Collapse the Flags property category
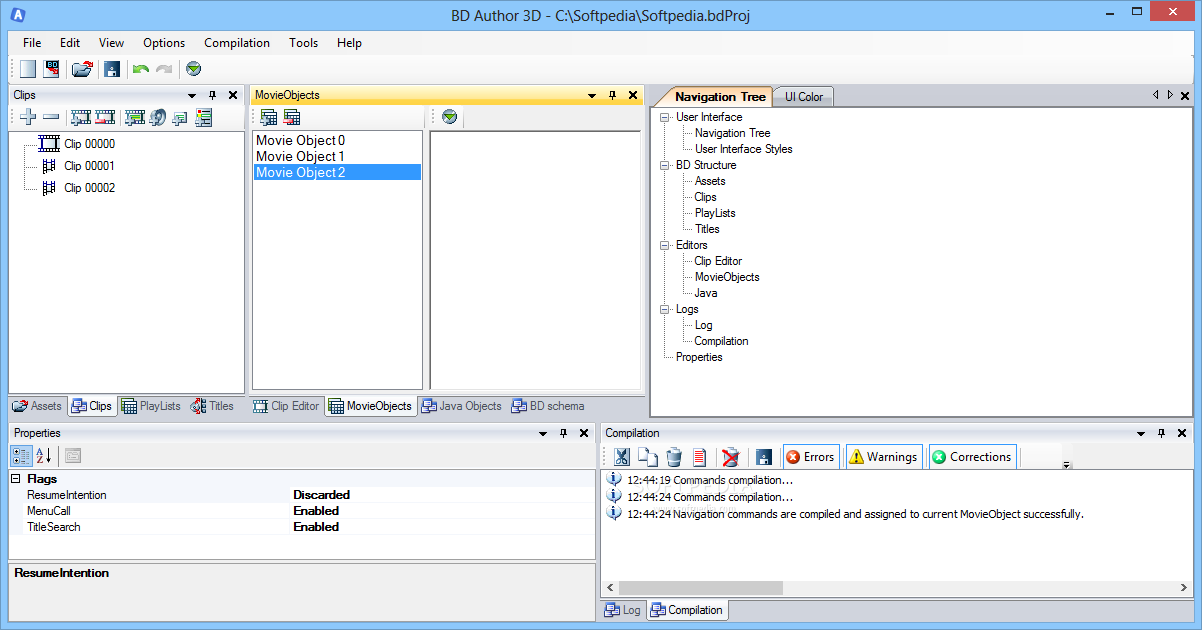This screenshot has width=1202, height=630. [x=16, y=479]
